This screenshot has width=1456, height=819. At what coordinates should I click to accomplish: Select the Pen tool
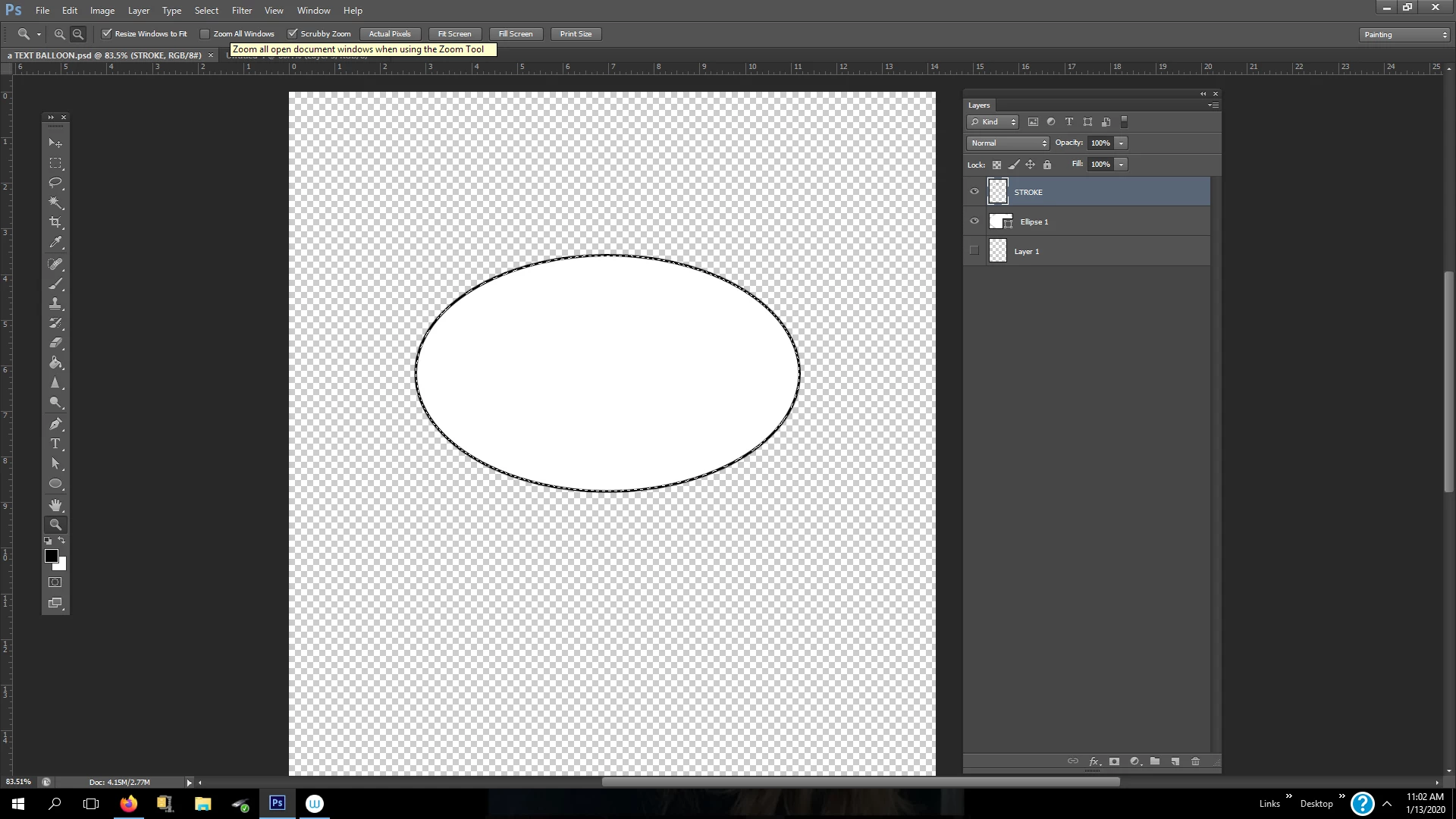[x=55, y=424]
